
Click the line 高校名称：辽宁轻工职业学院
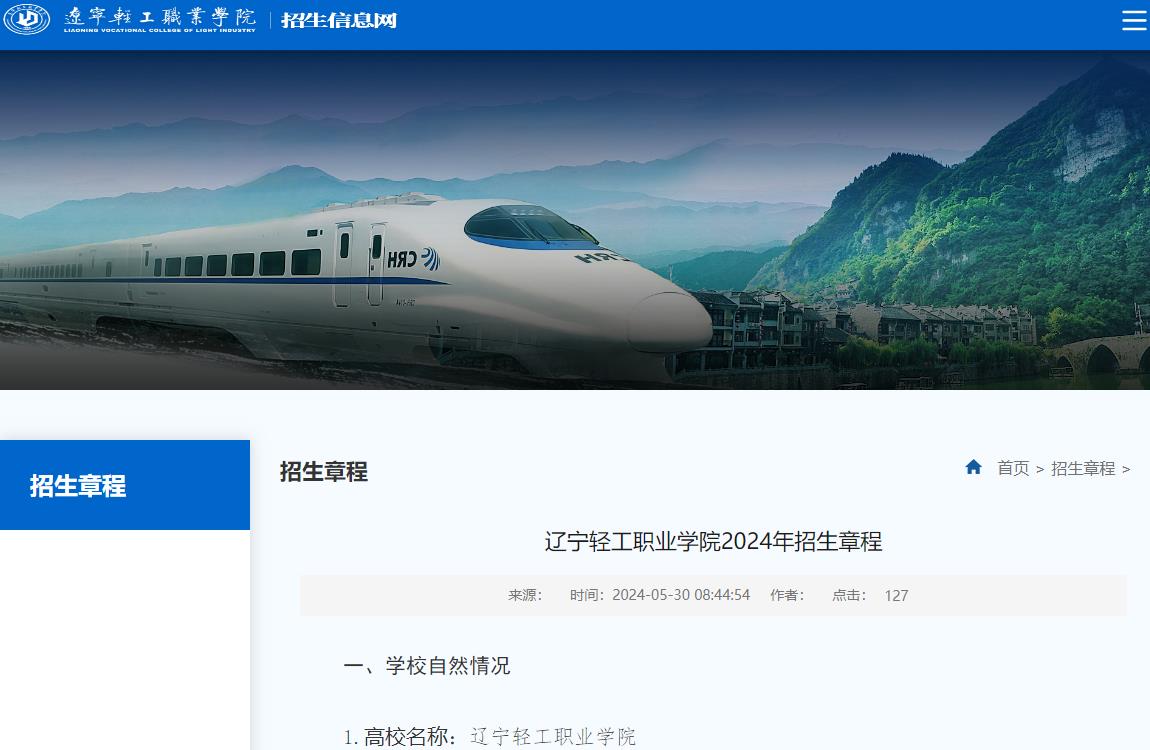click(489, 736)
